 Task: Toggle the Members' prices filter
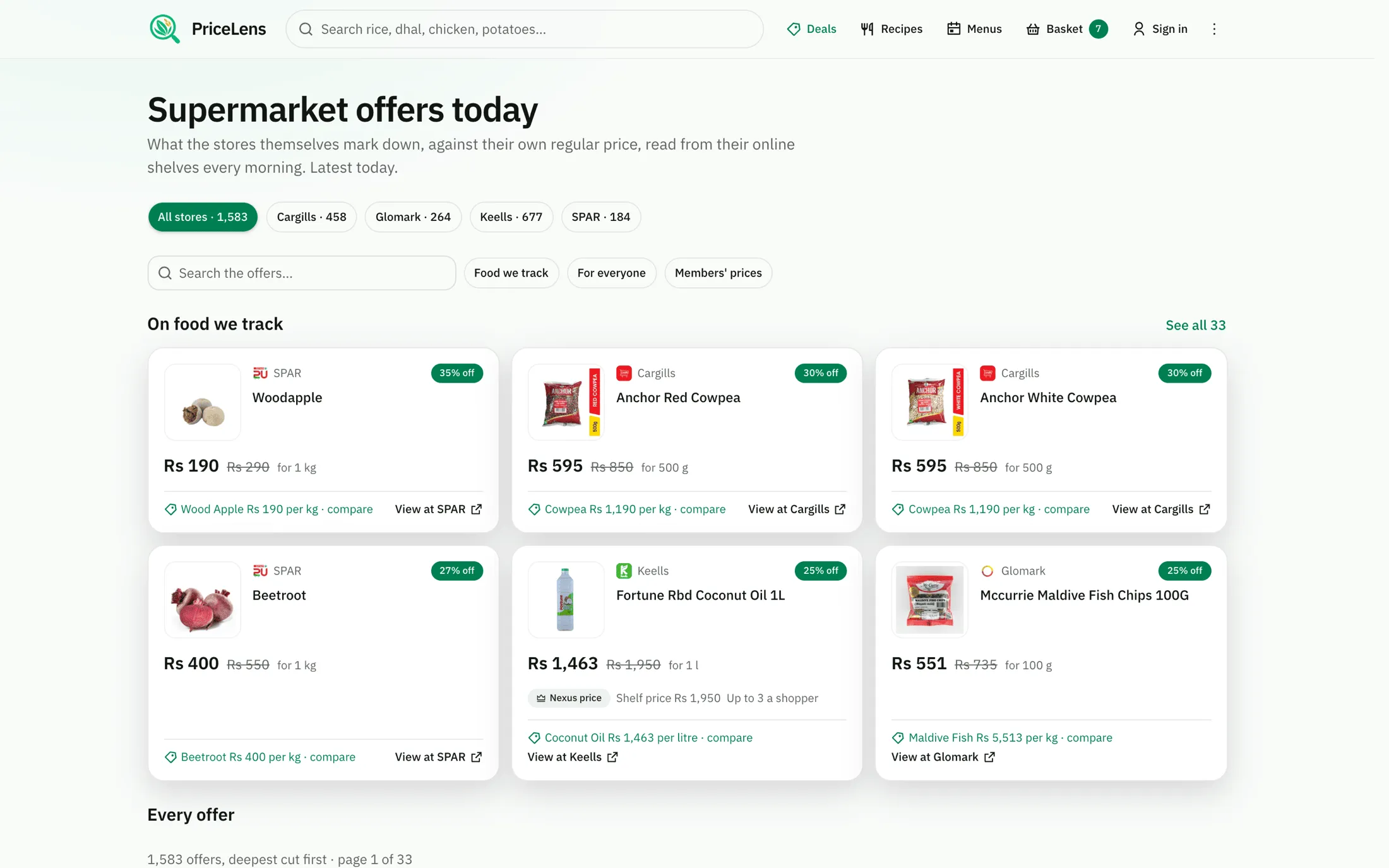click(x=718, y=273)
